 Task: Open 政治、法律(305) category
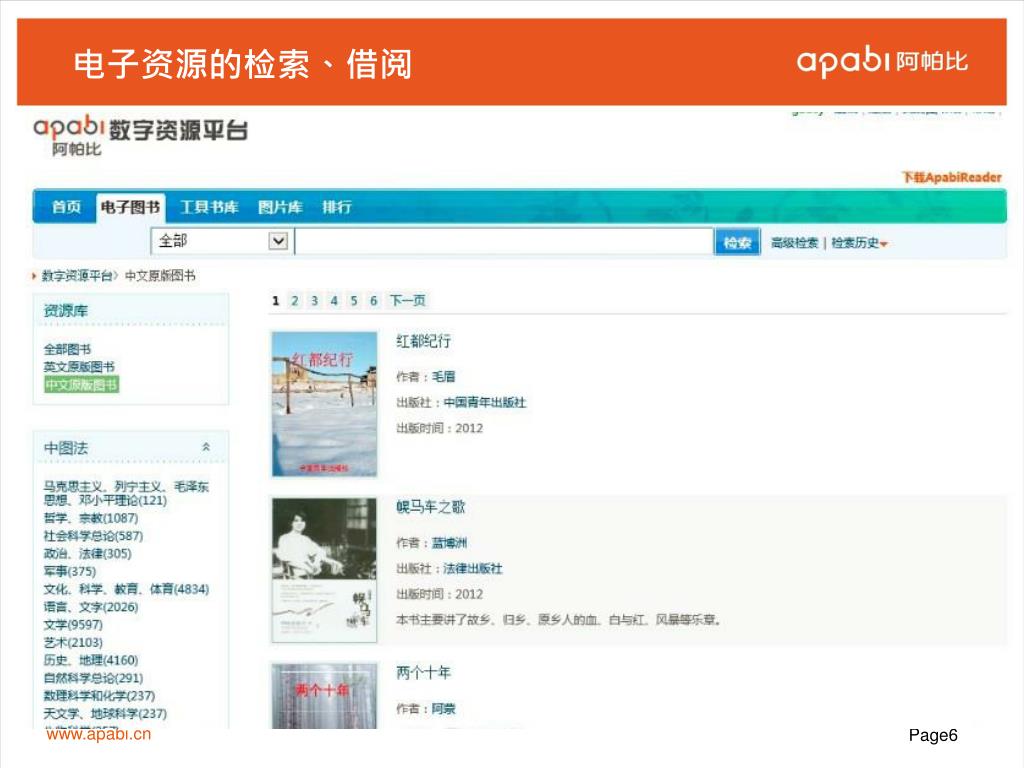[88, 553]
